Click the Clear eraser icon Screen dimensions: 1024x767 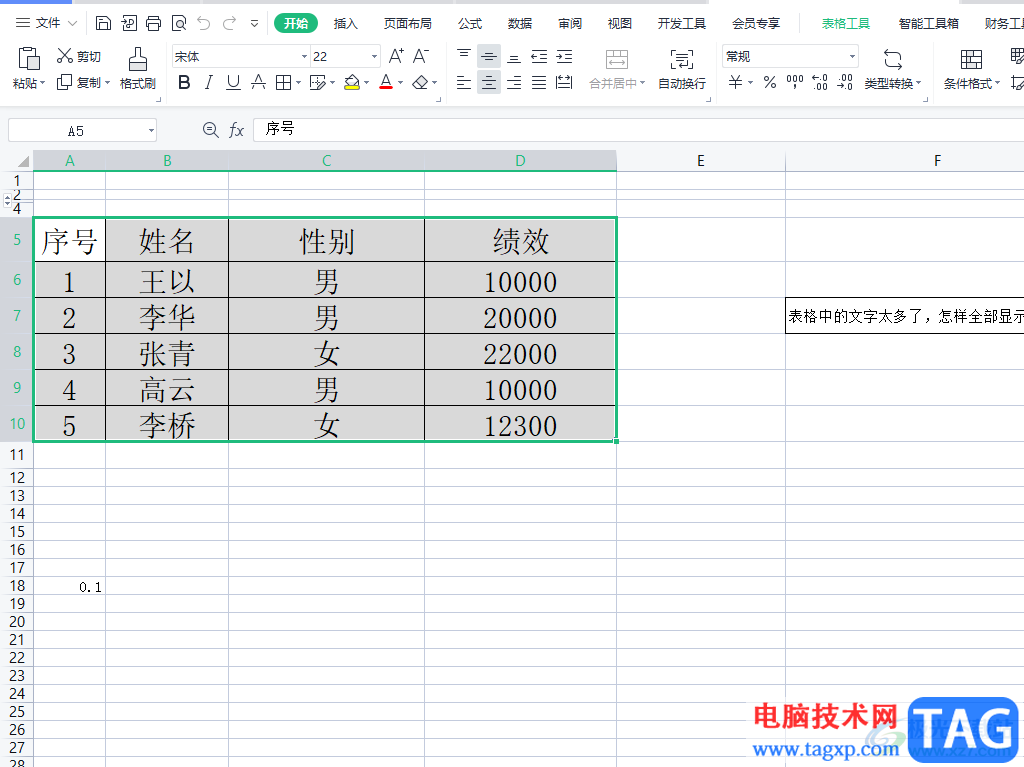point(421,82)
